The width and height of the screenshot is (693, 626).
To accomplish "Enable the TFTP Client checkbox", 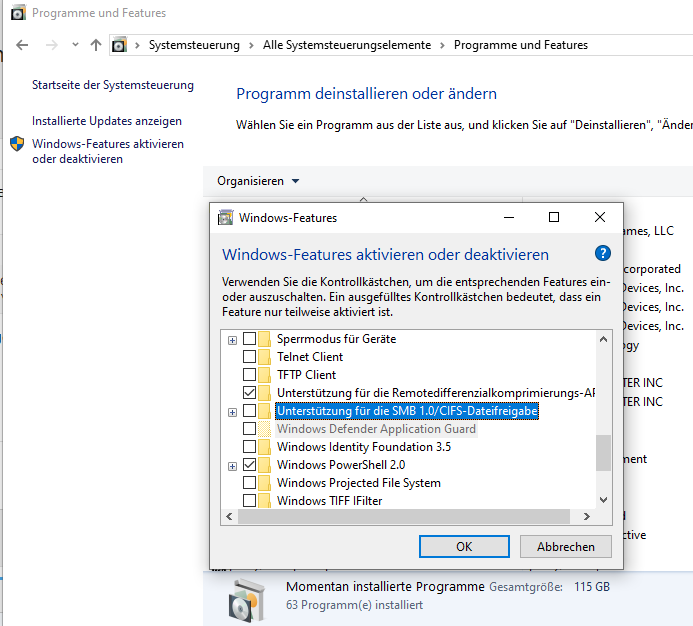I will [x=249, y=374].
